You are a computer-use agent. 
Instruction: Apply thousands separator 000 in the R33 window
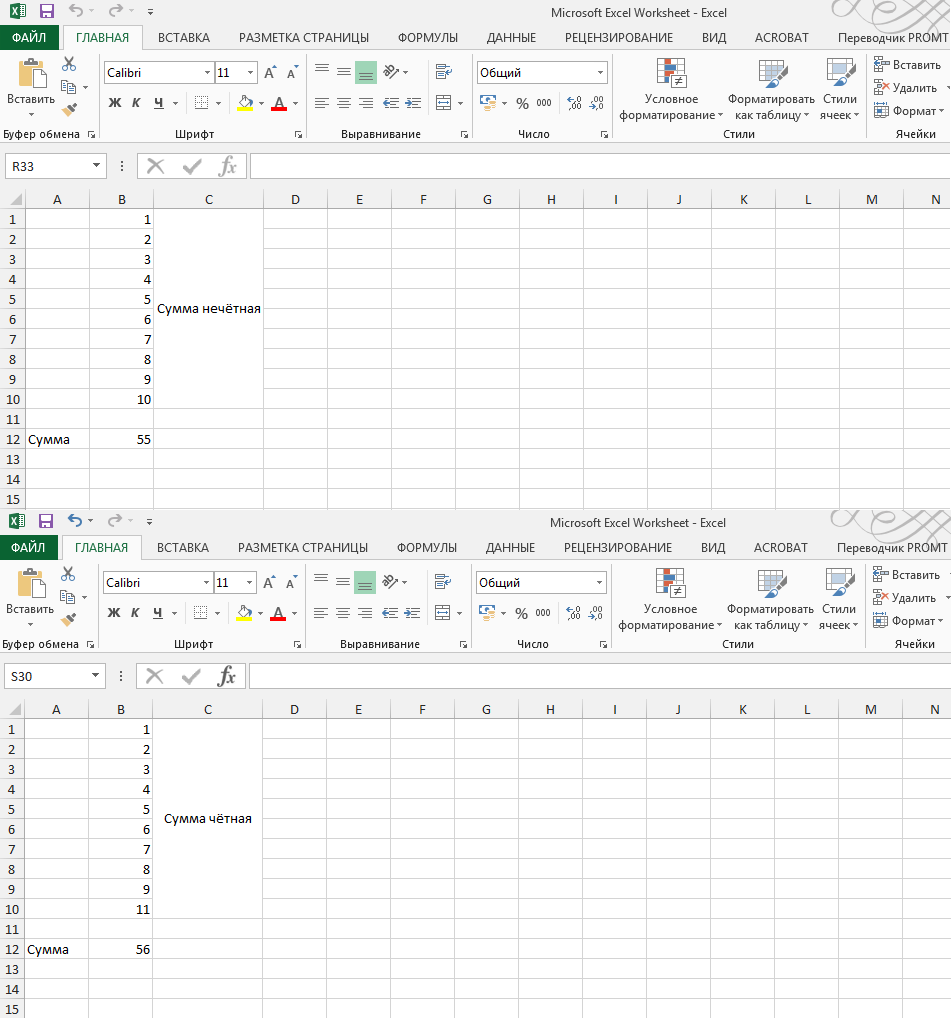pyautogui.click(x=544, y=103)
